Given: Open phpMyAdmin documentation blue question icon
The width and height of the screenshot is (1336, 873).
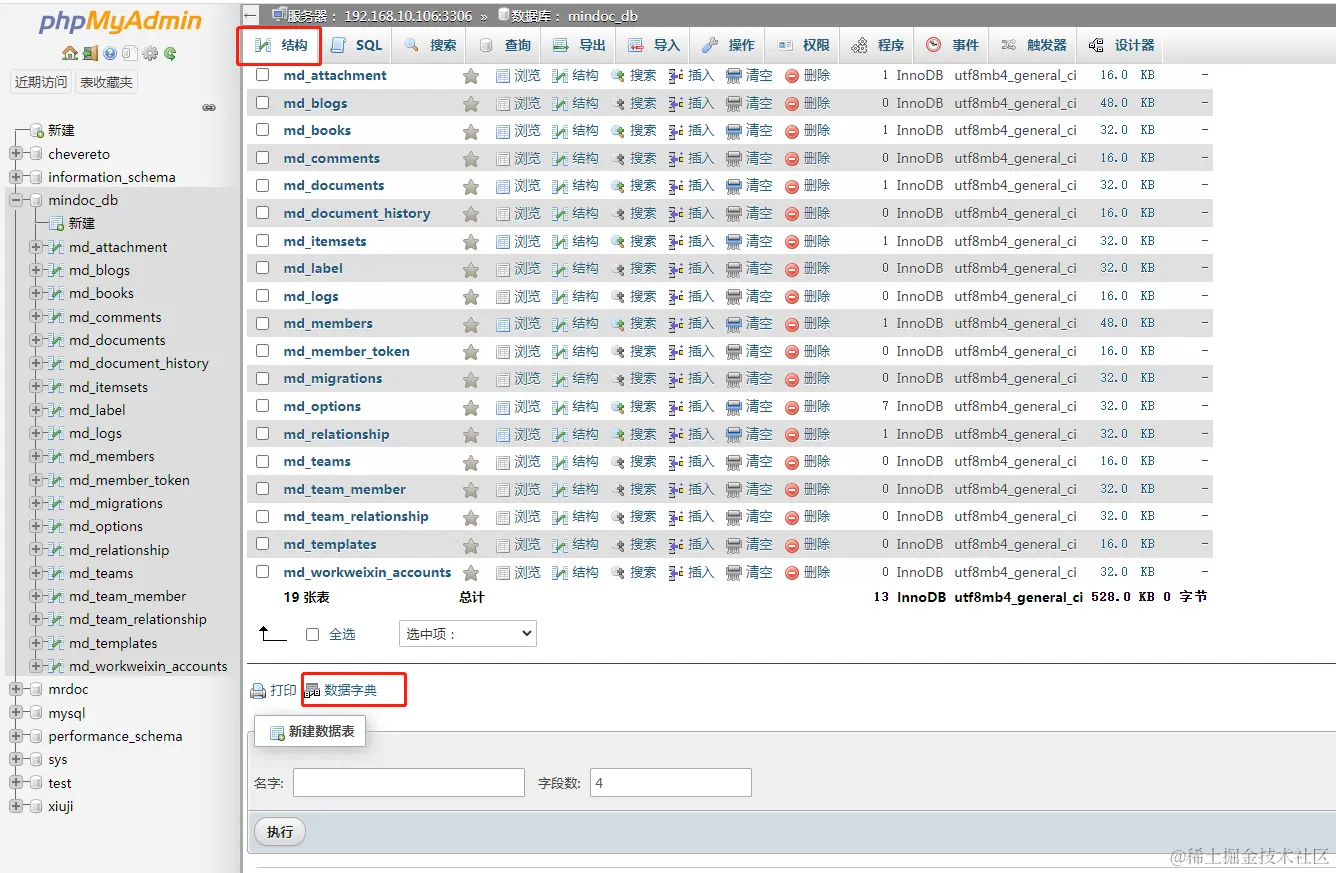Looking at the screenshot, I should pyautogui.click(x=110, y=53).
